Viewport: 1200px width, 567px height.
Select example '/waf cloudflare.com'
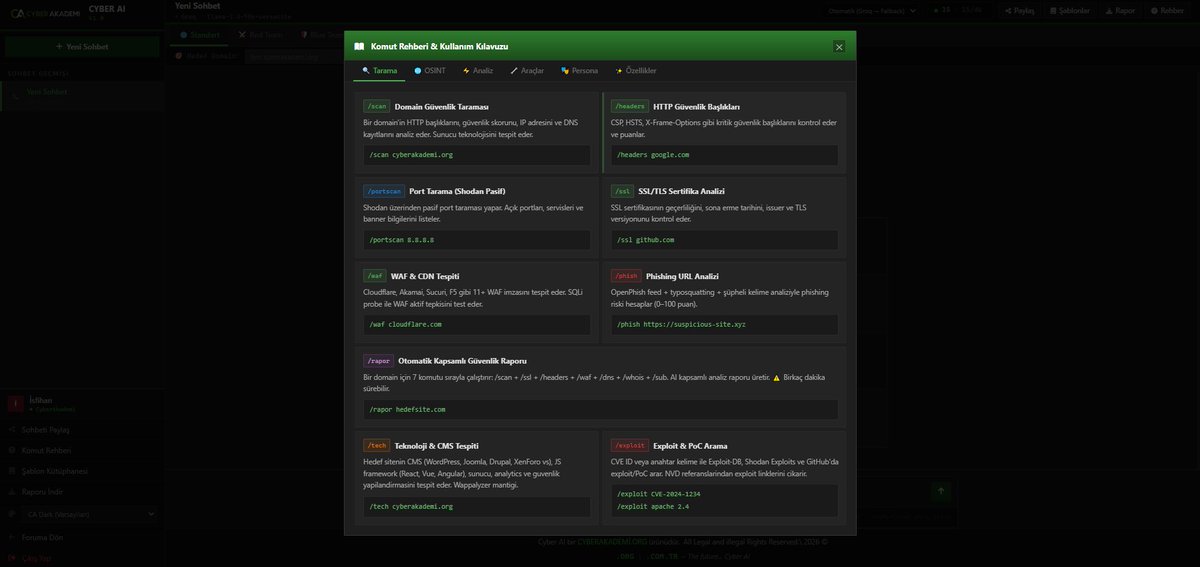(477, 325)
